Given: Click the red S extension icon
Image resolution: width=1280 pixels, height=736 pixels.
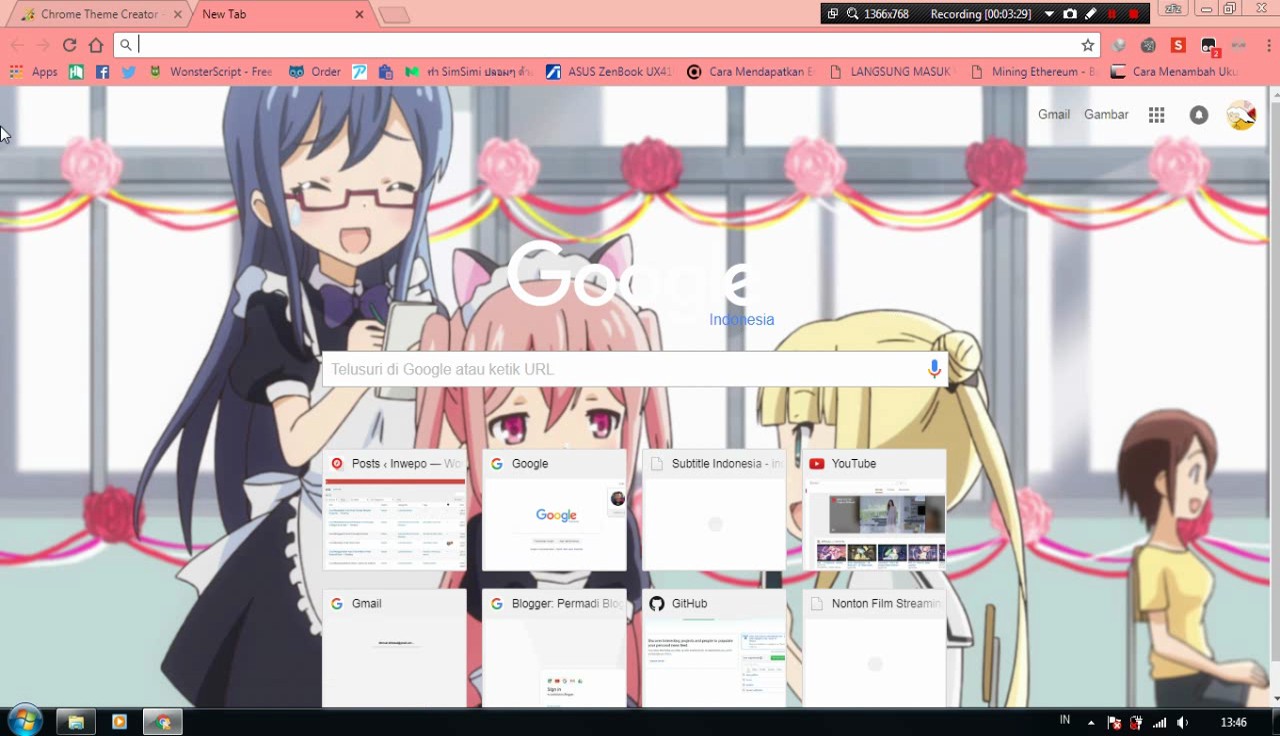Looking at the screenshot, I should 1178,45.
